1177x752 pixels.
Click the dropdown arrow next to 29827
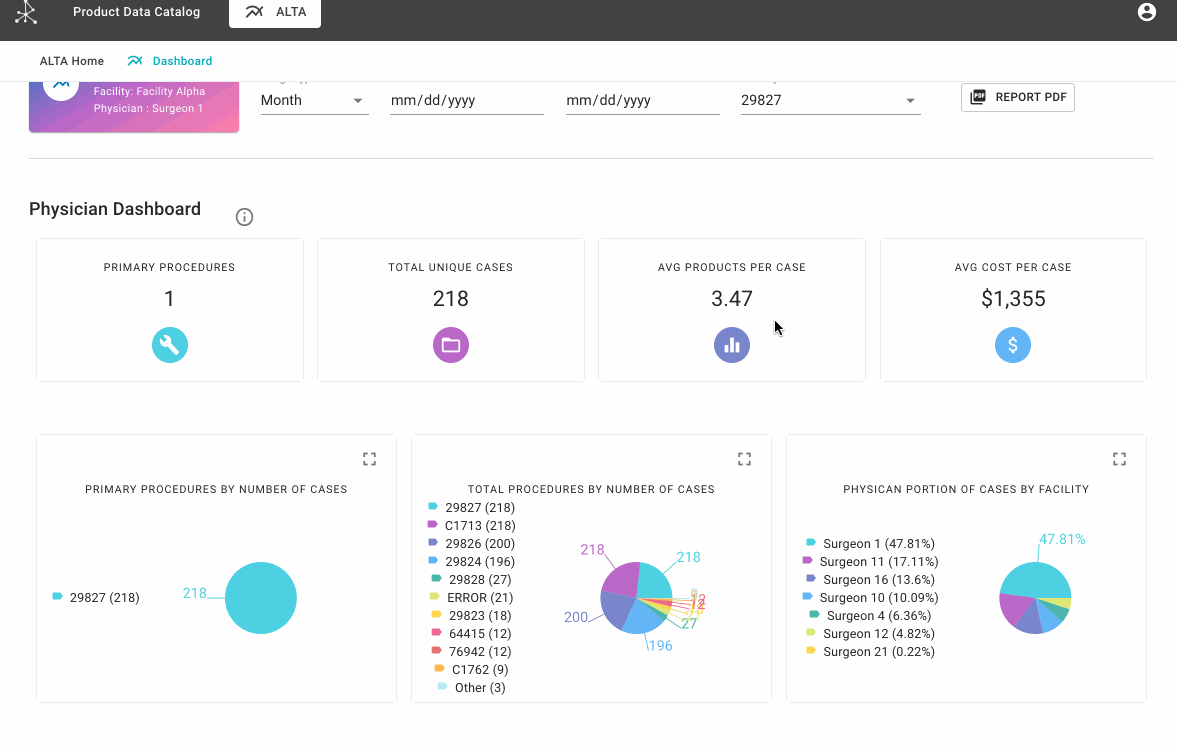click(x=910, y=101)
